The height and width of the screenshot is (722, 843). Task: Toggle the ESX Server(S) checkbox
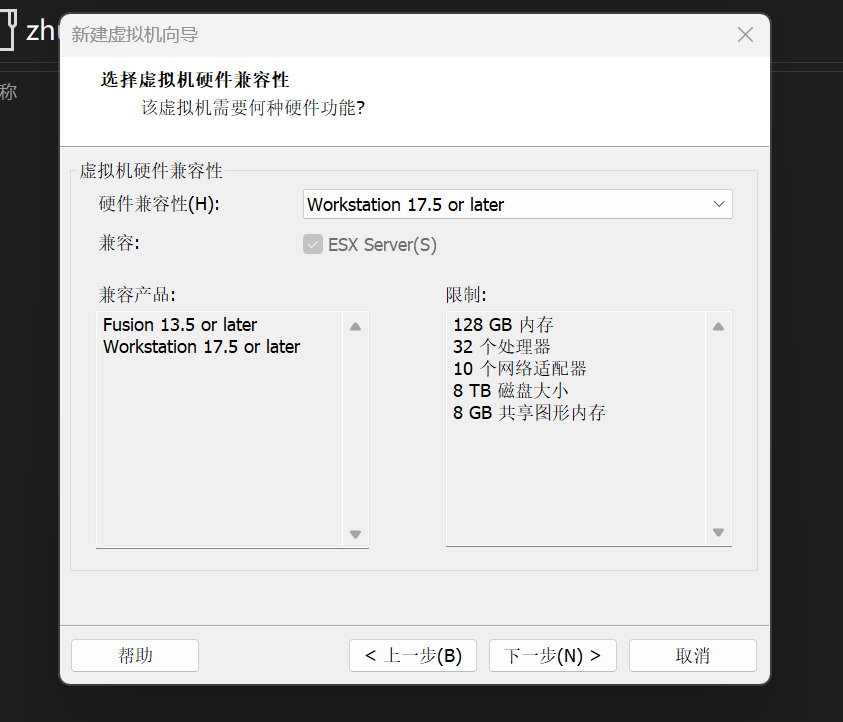tap(313, 245)
